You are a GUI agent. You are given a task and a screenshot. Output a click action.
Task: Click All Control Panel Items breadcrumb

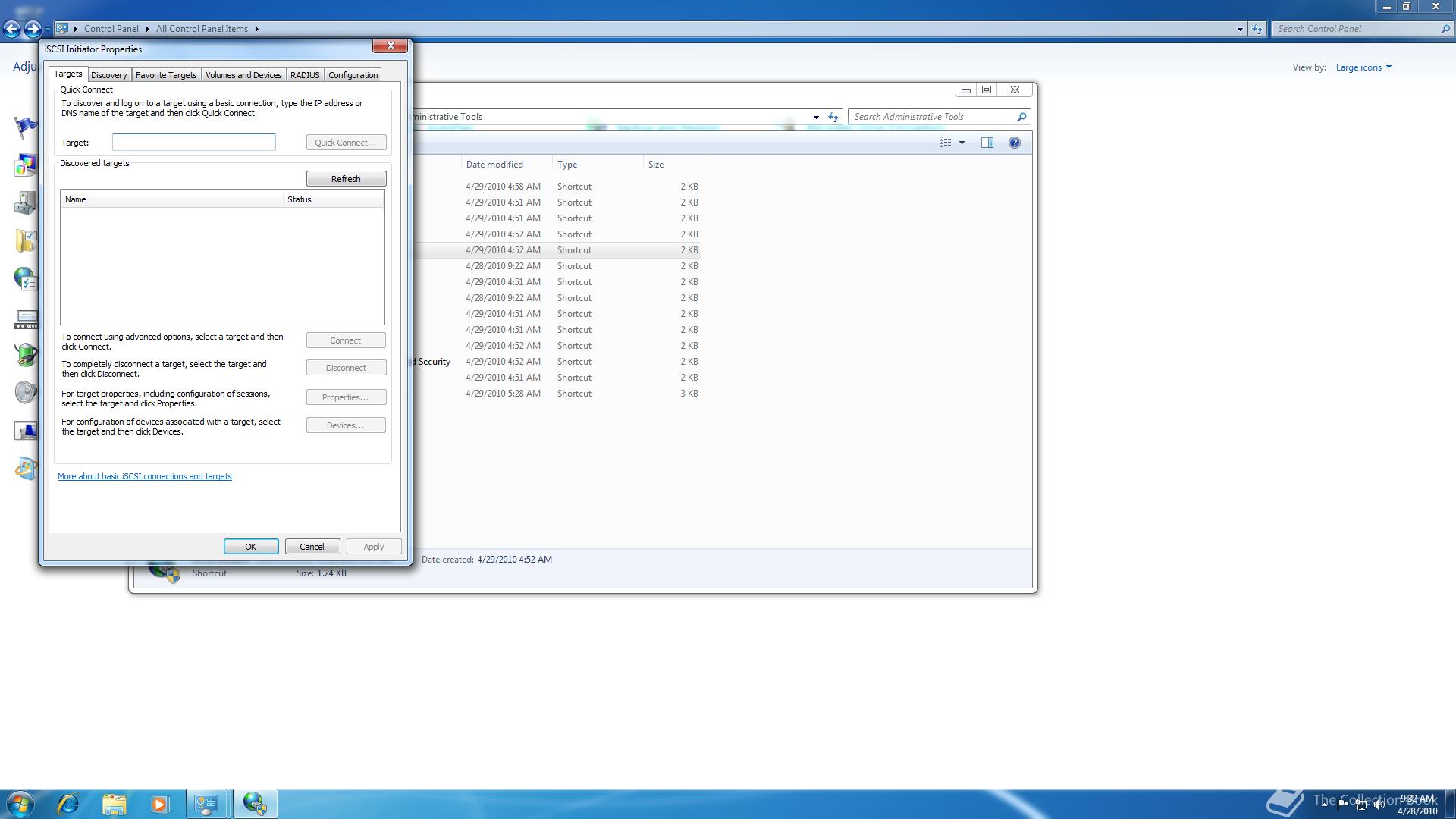[202, 29]
